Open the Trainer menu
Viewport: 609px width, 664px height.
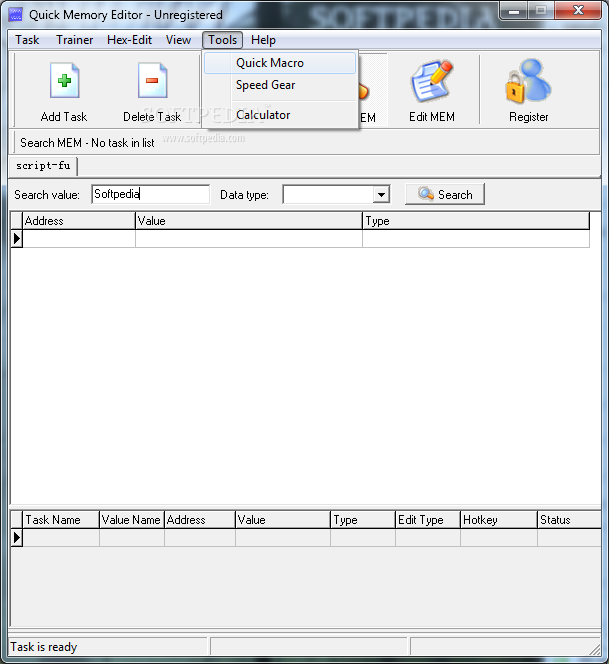pos(75,40)
